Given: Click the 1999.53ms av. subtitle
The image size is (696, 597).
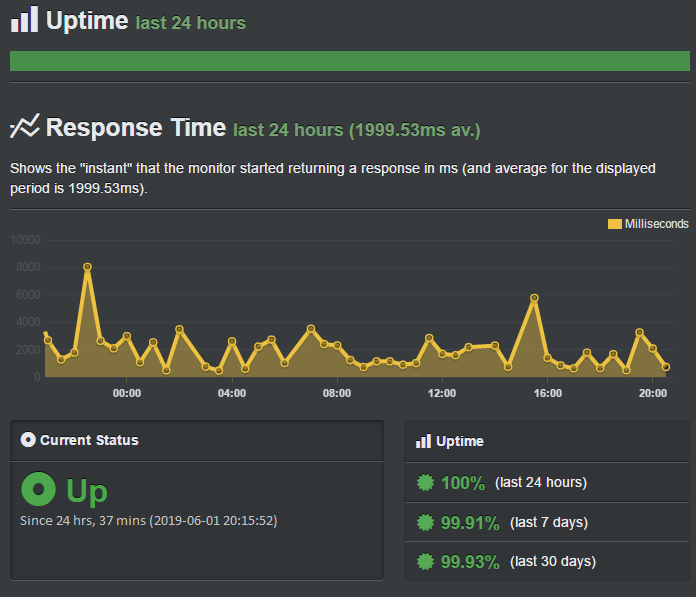Looking at the screenshot, I should [357, 130].
